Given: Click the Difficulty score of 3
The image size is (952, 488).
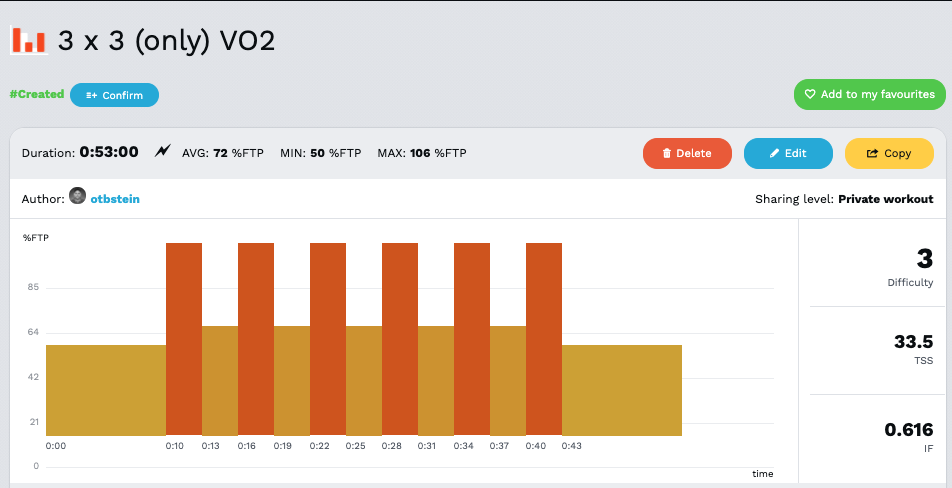Looking at the screenshot, I should 924,259.
